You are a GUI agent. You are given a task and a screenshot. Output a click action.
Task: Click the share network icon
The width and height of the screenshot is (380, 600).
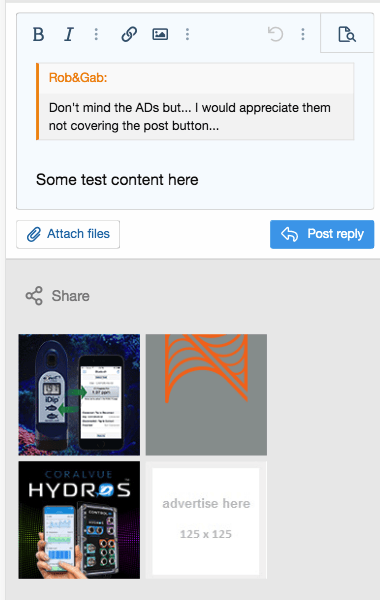tap(34, 296)
